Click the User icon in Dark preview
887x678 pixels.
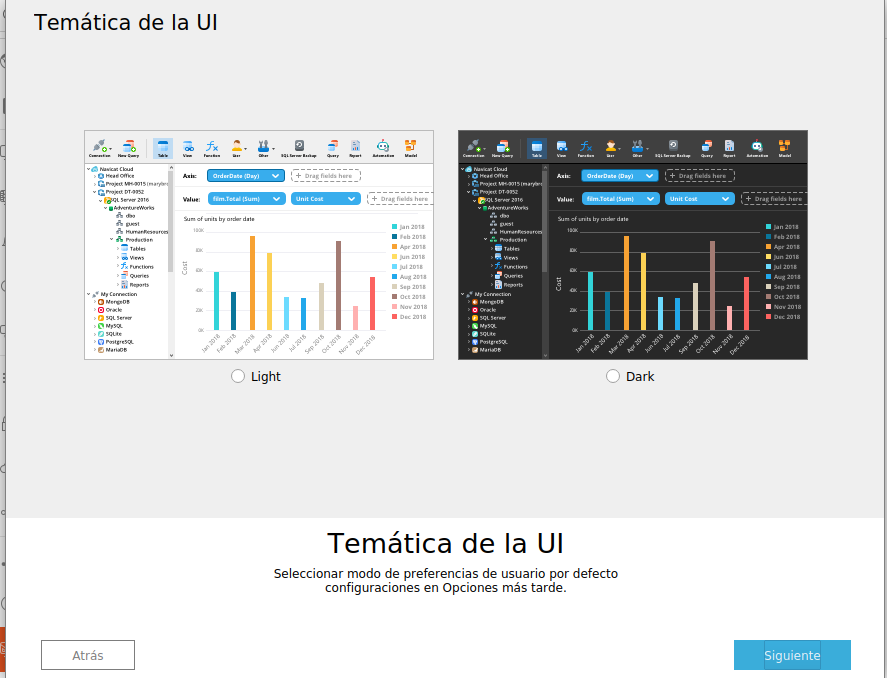(x=611, y=148)
